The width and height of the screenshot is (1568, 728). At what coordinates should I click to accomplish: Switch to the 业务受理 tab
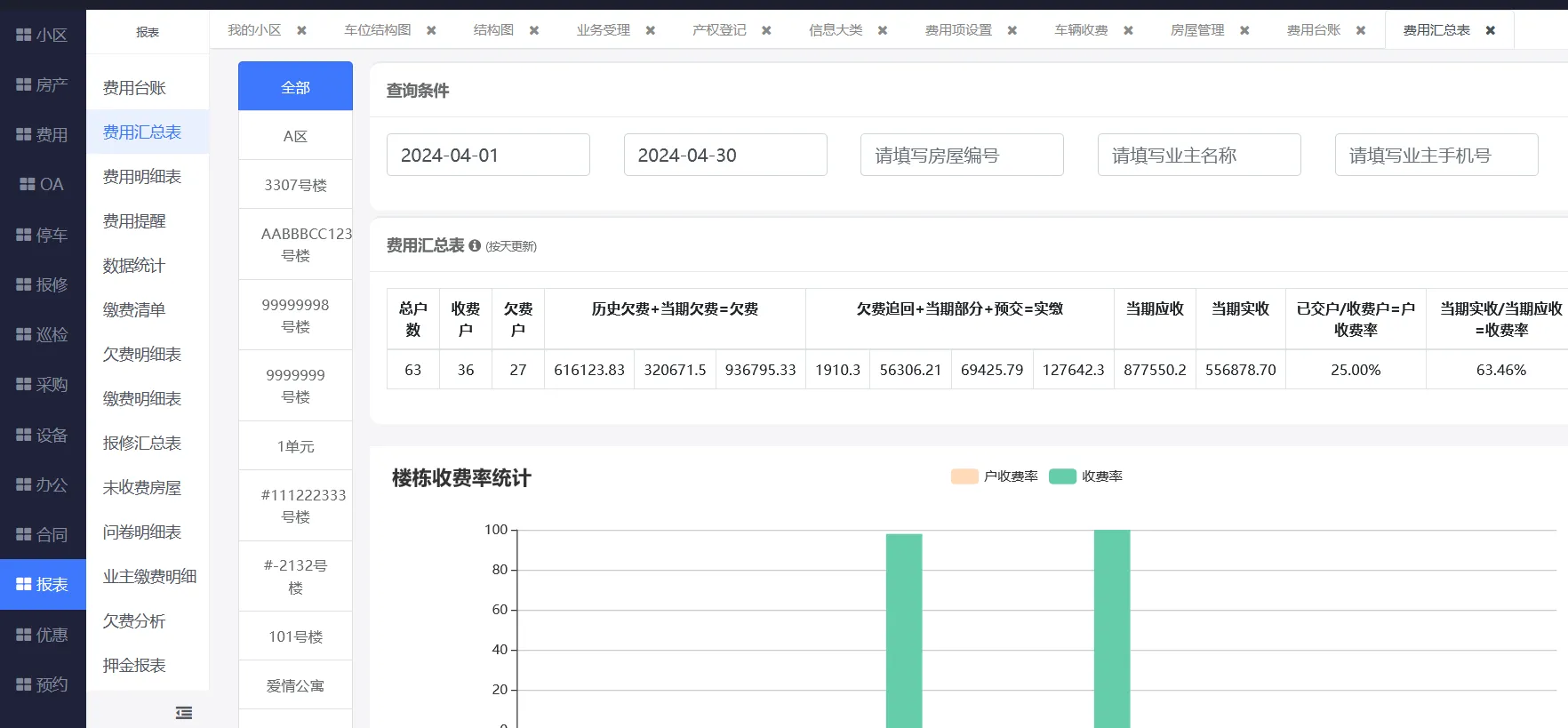604,30
